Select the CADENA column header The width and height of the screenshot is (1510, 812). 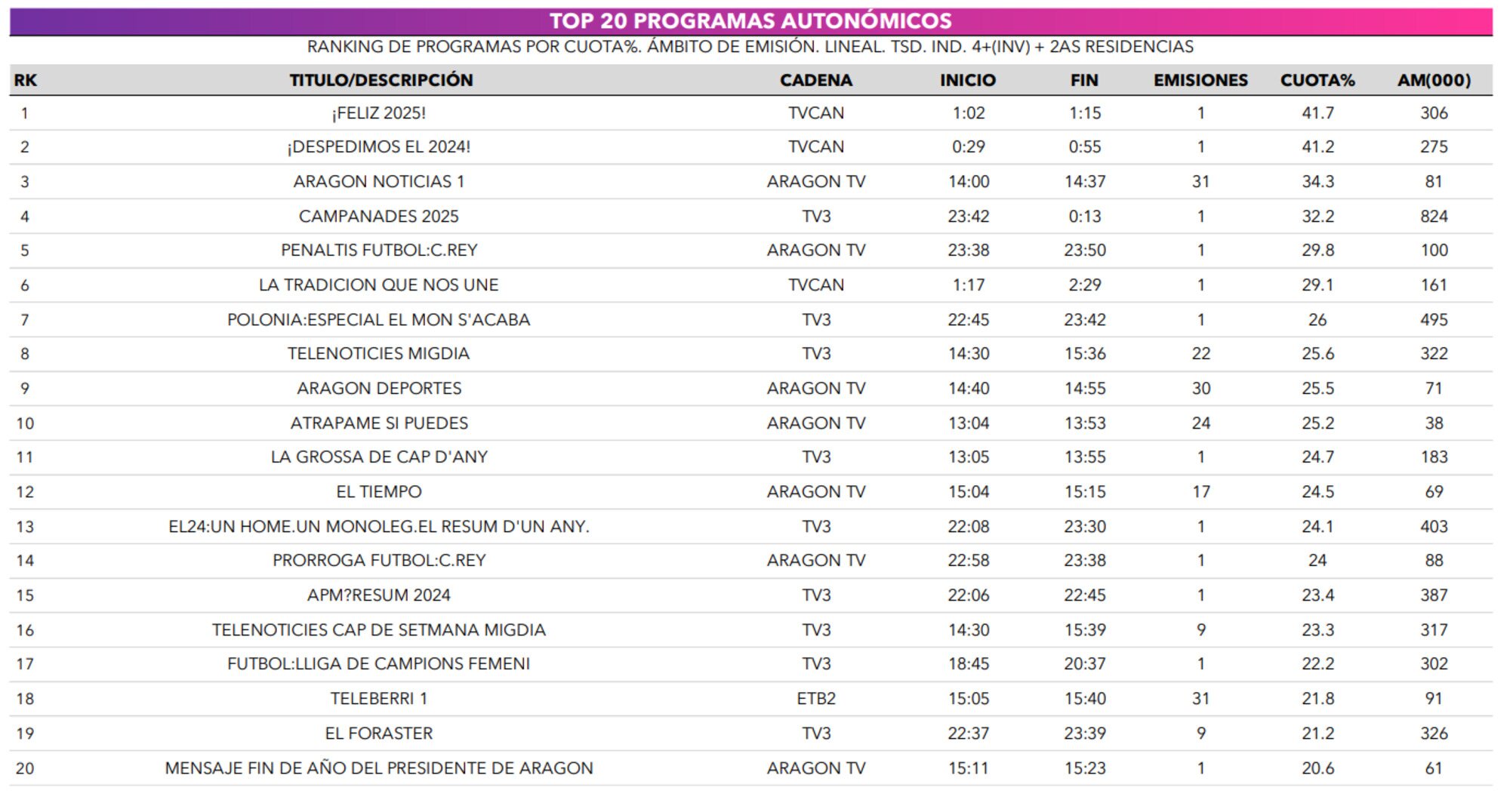click(x=815, y=80)
